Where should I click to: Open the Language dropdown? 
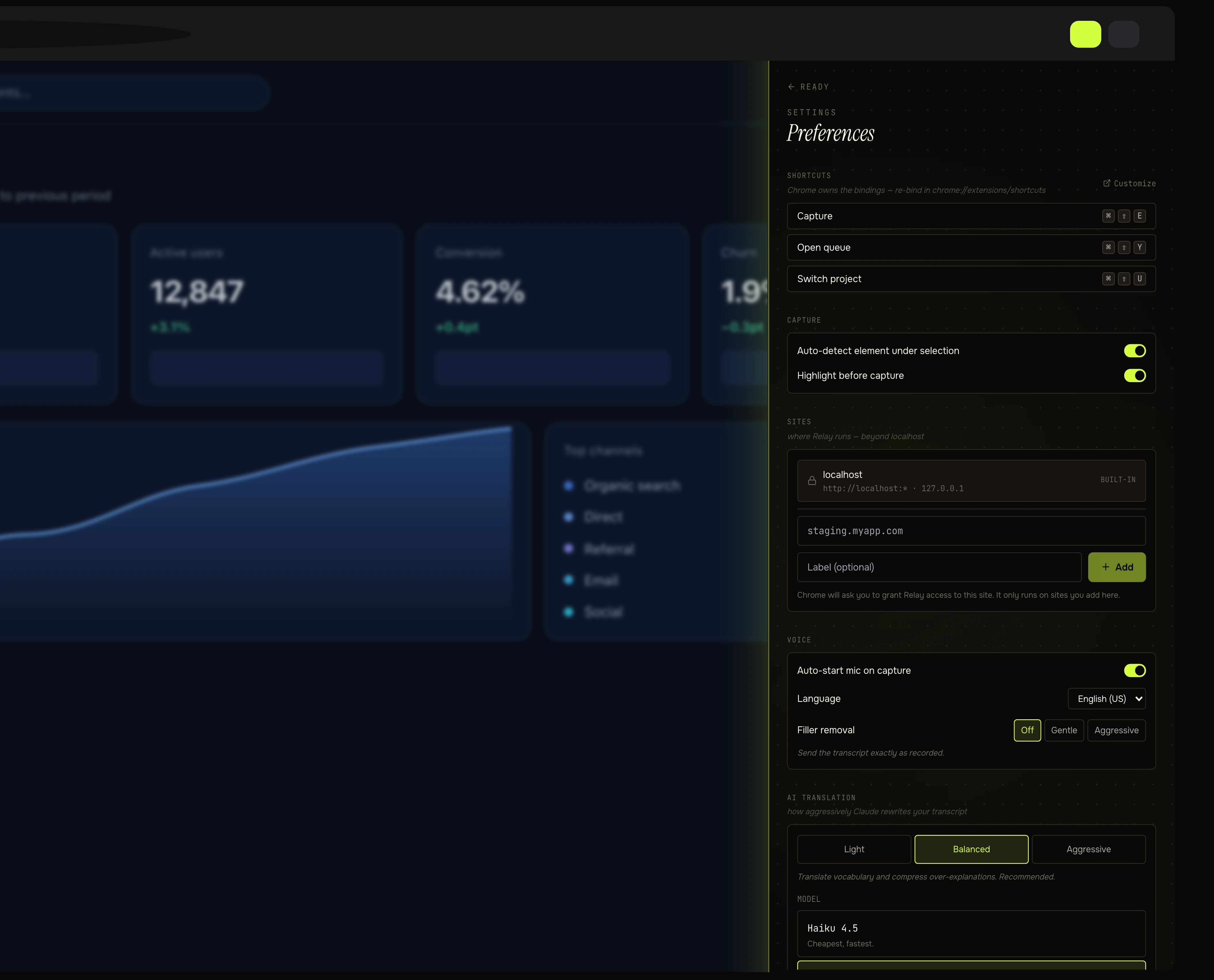1106,699
